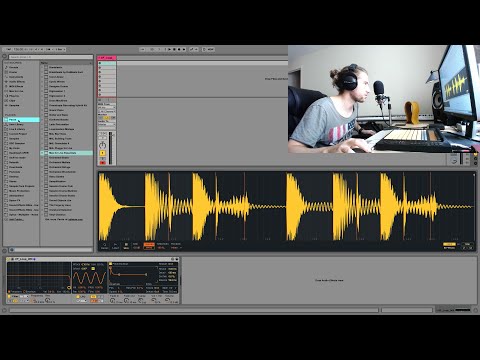This screenshot has width=480, height=360.
Task: Switch Simpler to Classic mode
Action: [105, 246]
